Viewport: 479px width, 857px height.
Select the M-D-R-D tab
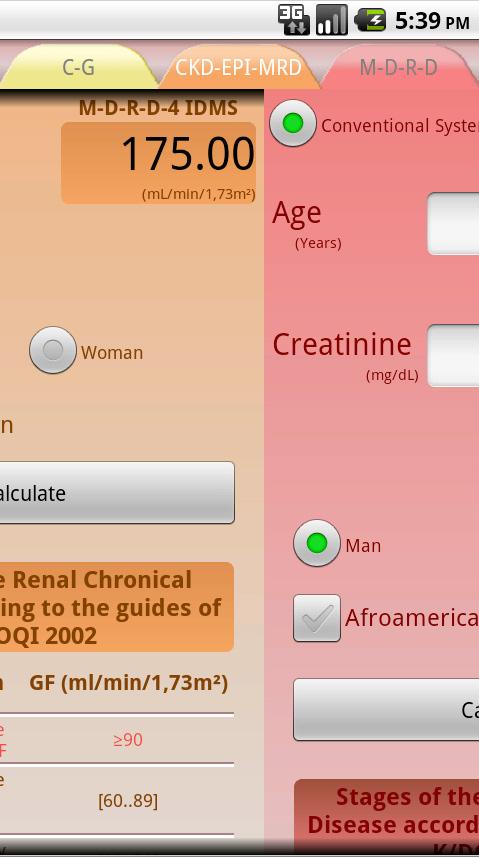pyautogui.click(x=399, y=67)
